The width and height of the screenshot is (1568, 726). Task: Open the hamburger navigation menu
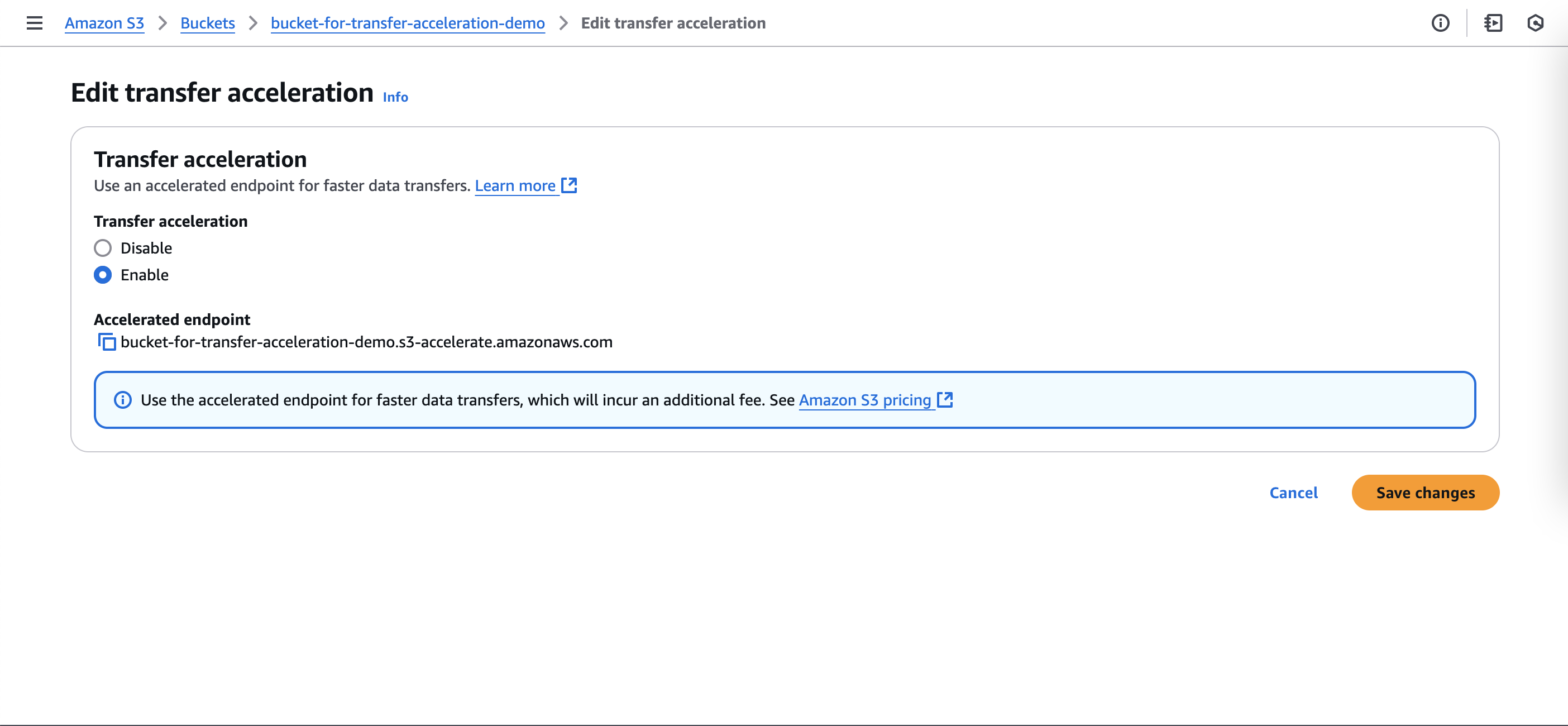(35, 23)
